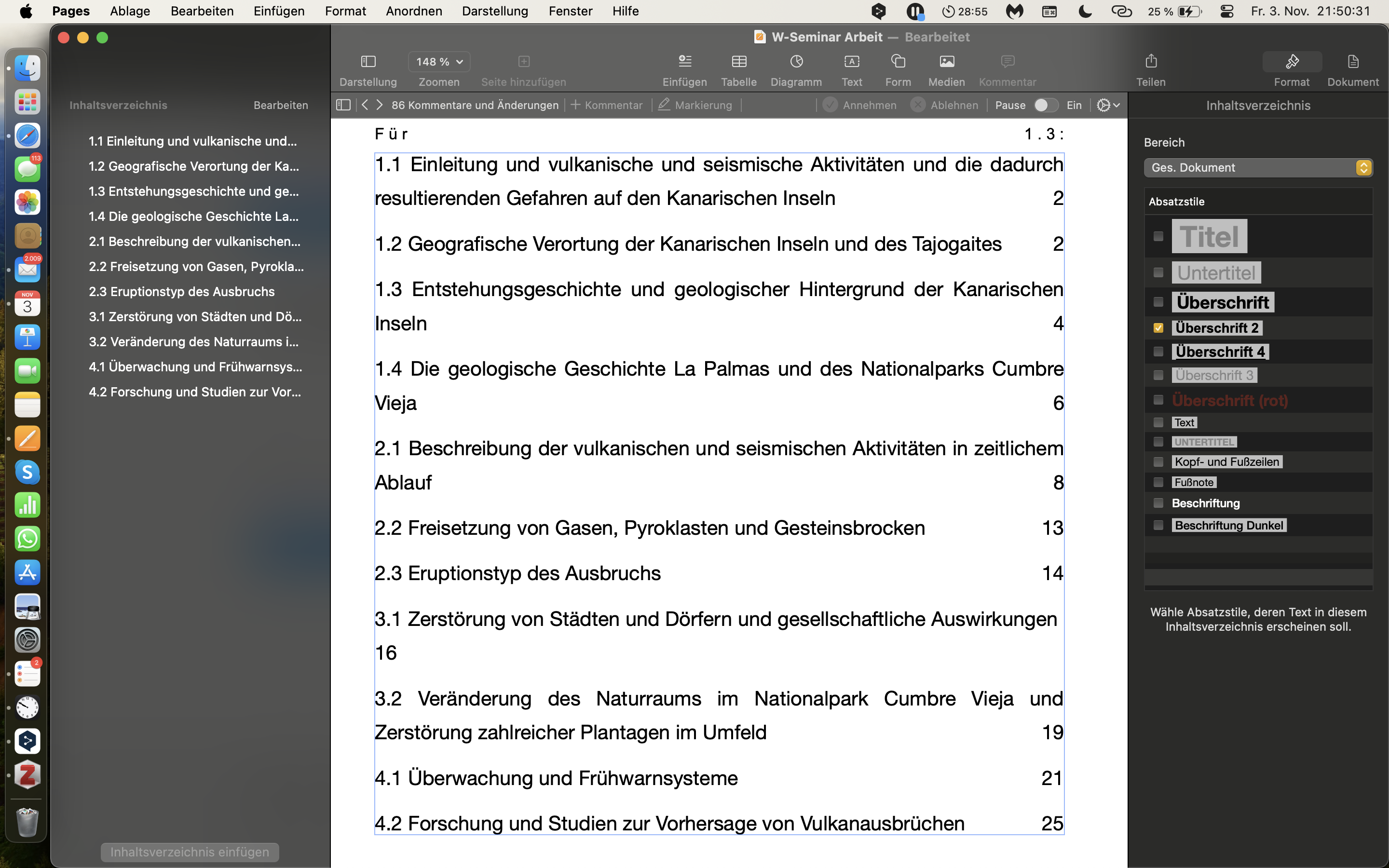
Task: Click the Safari icon in the Dock
Action: coord(27,136)
